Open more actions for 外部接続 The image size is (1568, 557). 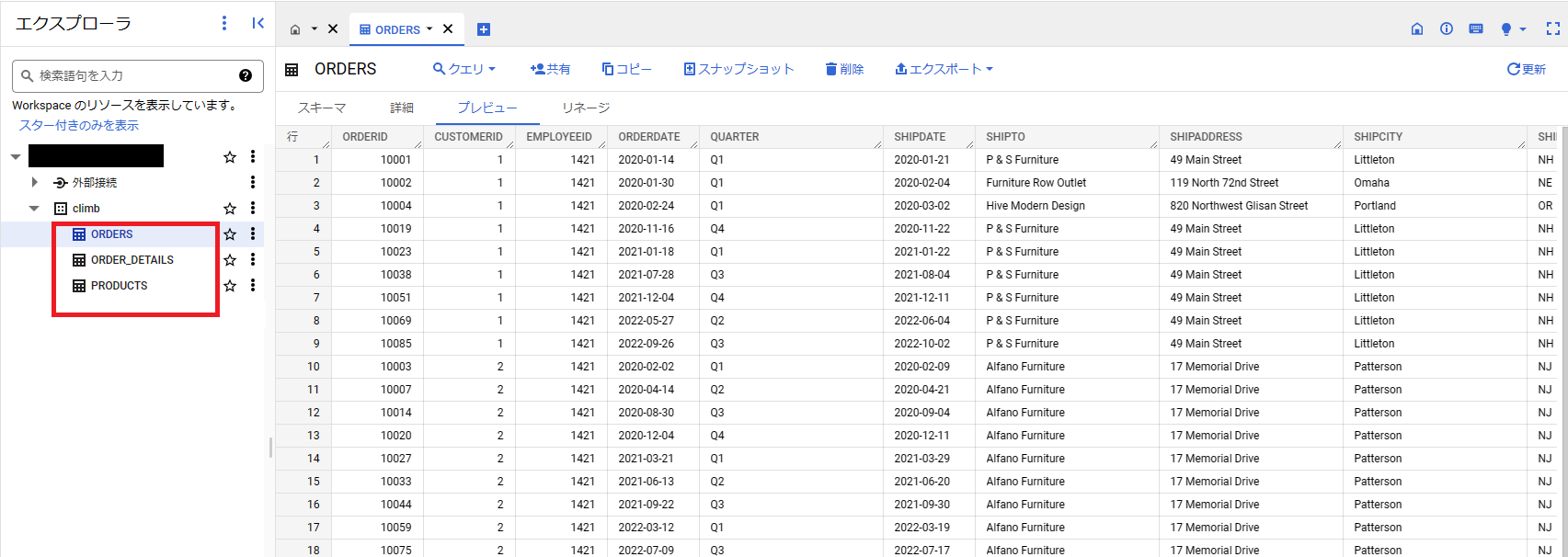253,183
